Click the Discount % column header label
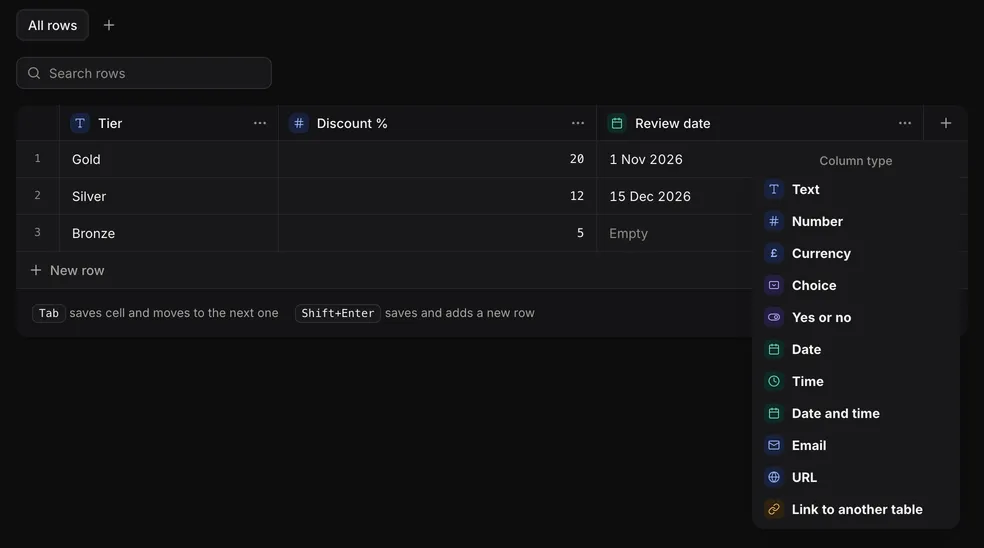Image resolution: width=984 pixels, height=548 pixels. click(352, 124)
